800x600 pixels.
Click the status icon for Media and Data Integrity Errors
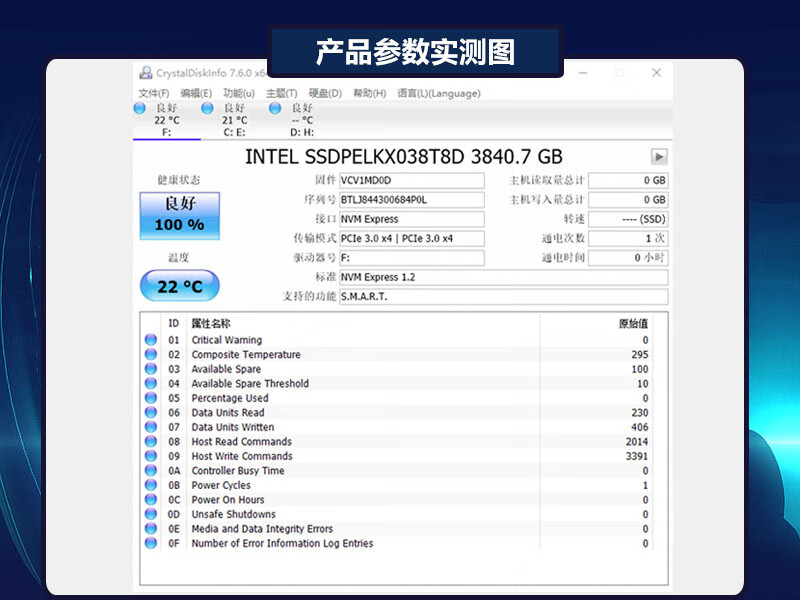tap(151, 529)
